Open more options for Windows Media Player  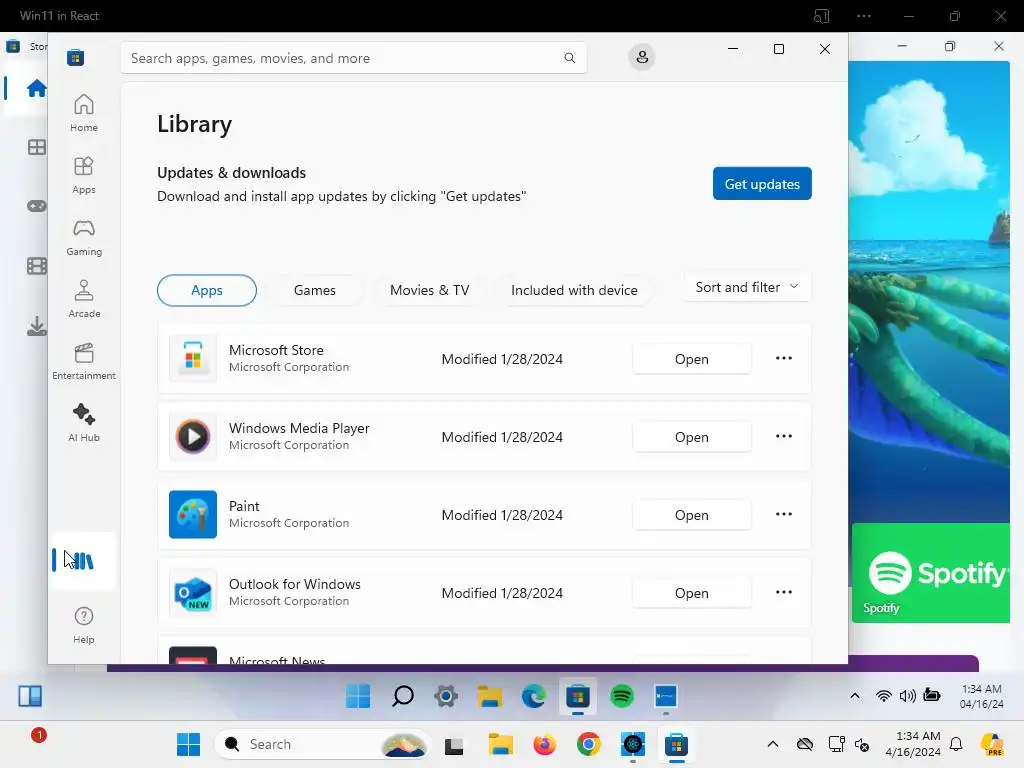(x=784, y=436)
